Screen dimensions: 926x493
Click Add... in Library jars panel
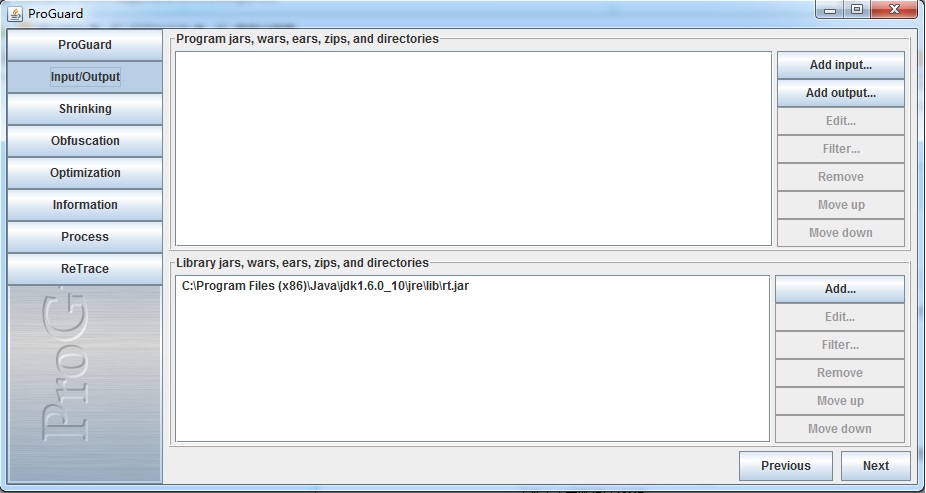(840, 289)
